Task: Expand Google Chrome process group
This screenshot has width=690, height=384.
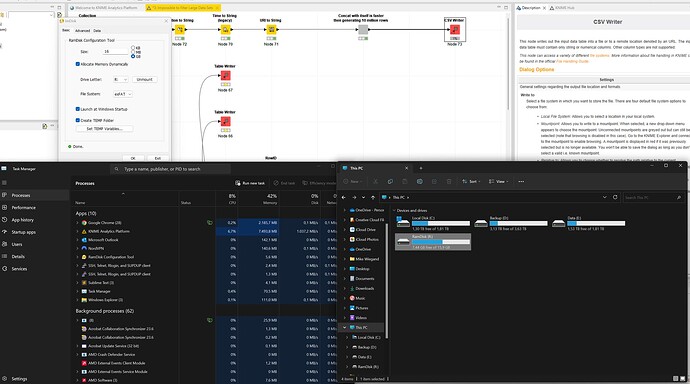Action: (x=77, y=223)
